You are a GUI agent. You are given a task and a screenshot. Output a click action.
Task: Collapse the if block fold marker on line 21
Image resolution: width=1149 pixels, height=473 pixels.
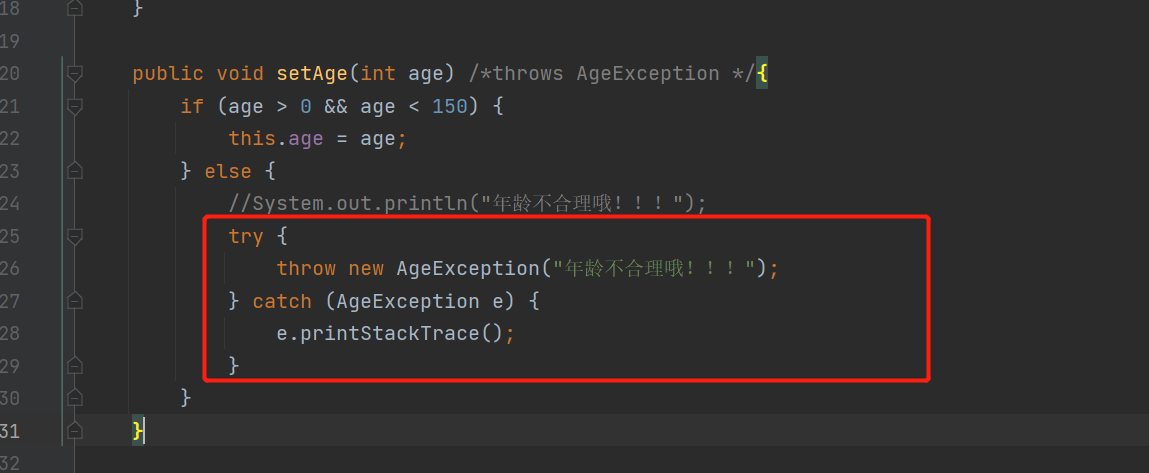[75, 106]
